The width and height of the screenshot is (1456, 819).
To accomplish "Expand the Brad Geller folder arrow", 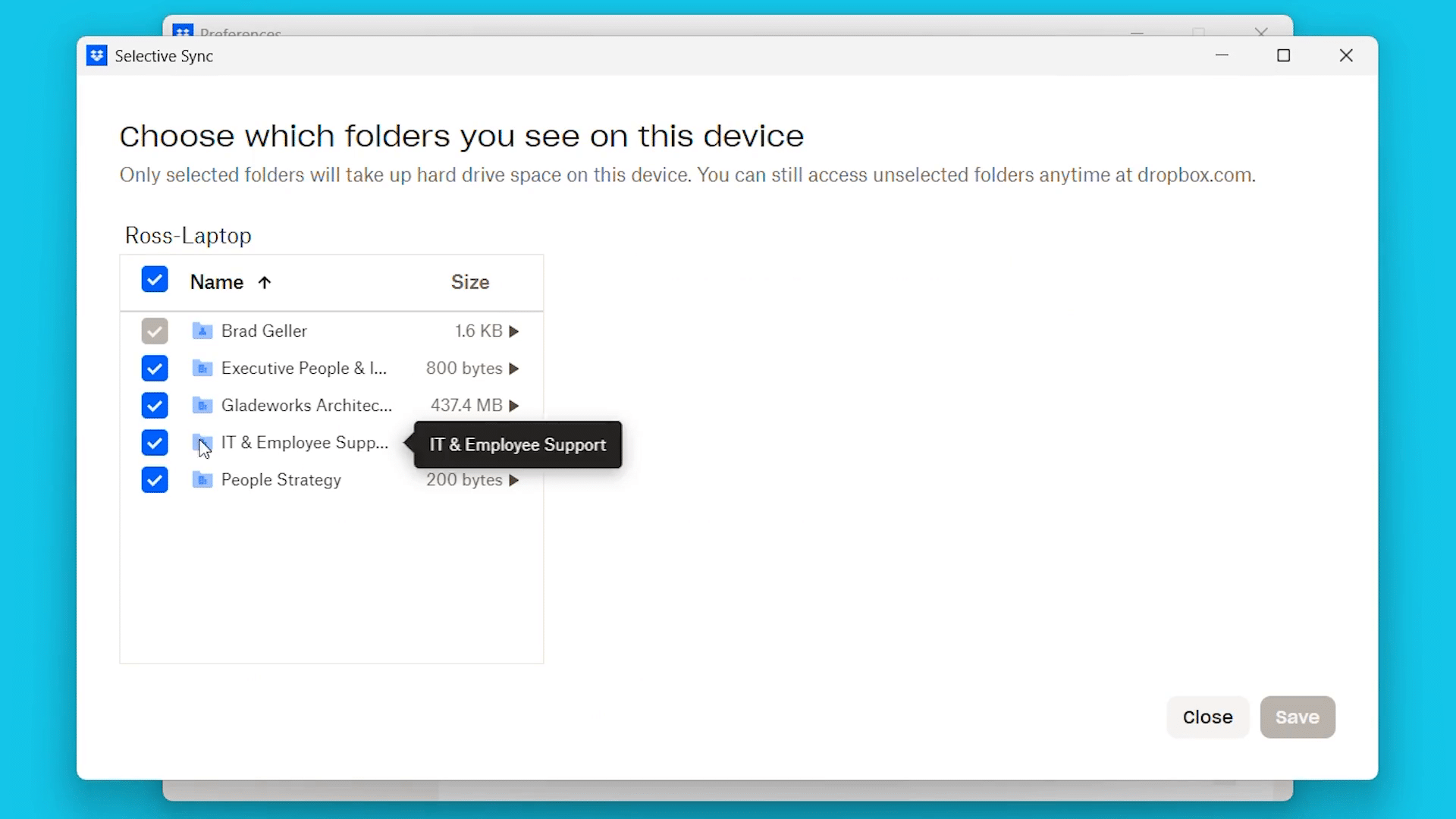I will pyautogui.click(x=514, y=331).
